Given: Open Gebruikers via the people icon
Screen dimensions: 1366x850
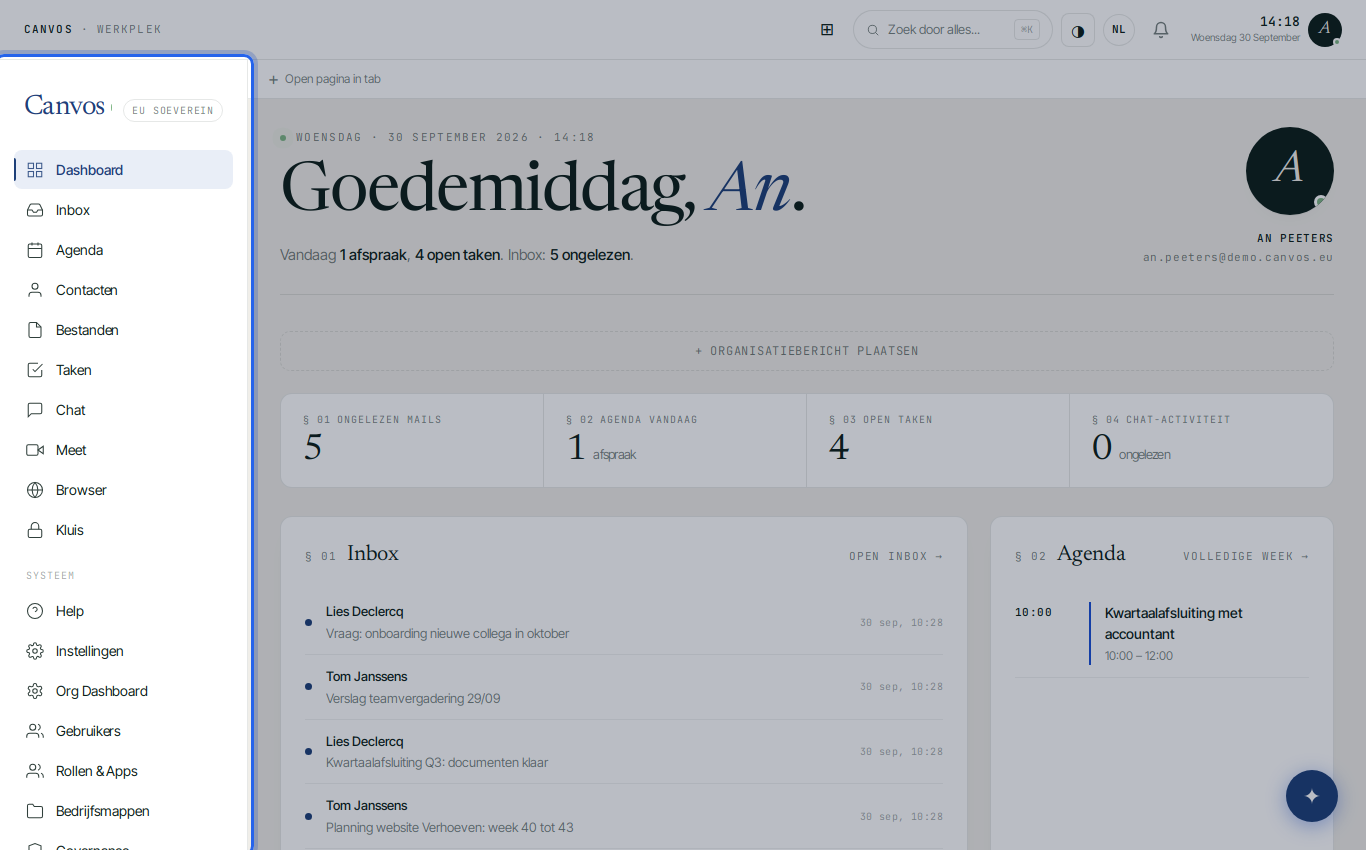Looking at the screenshot, I should pyautogui.click(x=35, y=731).
